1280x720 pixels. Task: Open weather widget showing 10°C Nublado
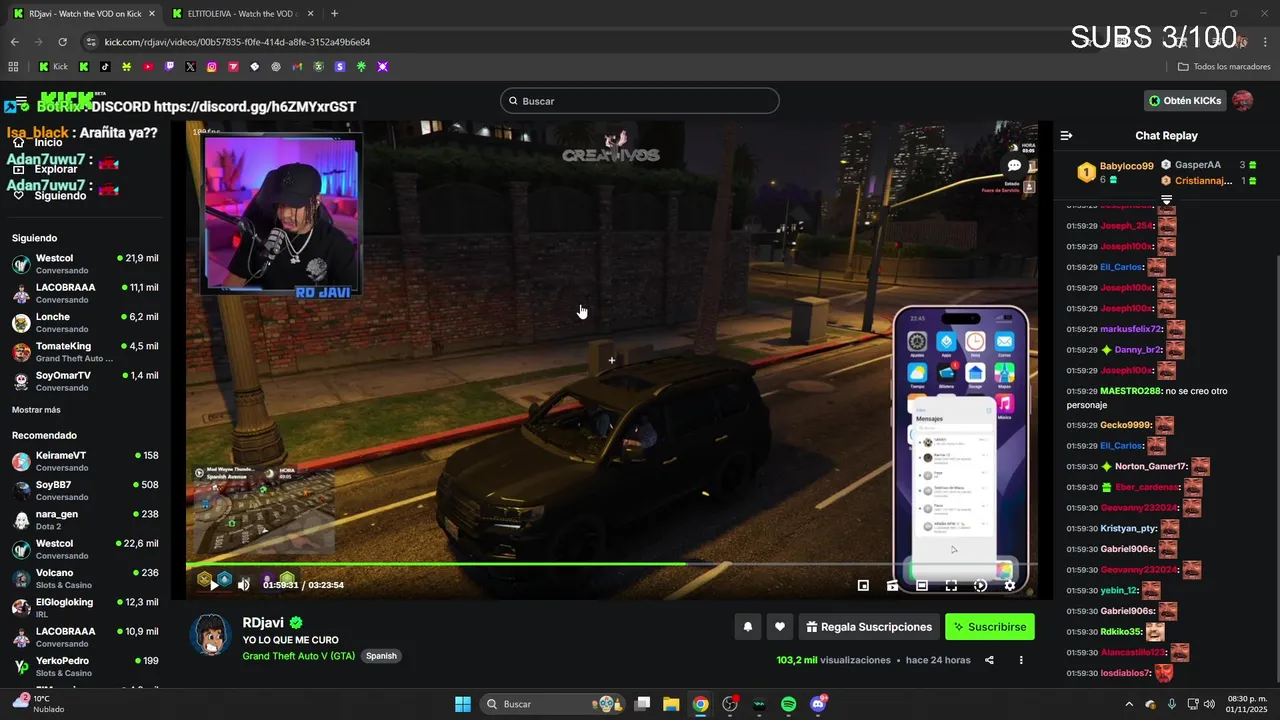(x=38, y=703)
